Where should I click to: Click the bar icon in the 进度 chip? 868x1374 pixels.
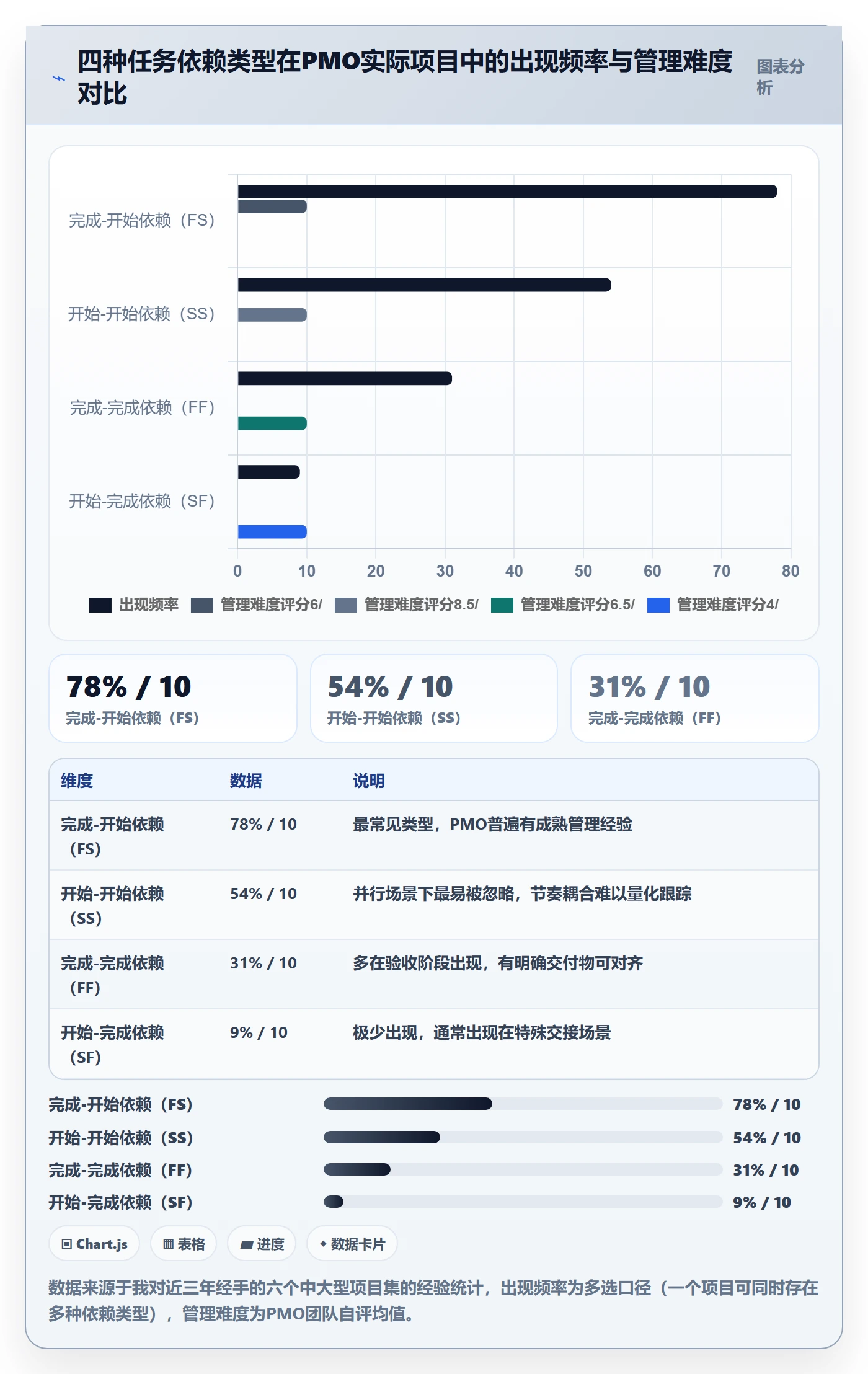247,1244
